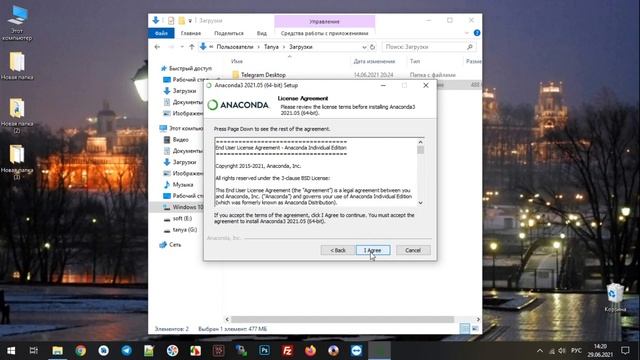Click Пользователи in the address breadcrumb
This screenshot has height=360, width=640.
click(x=235, y=47)
